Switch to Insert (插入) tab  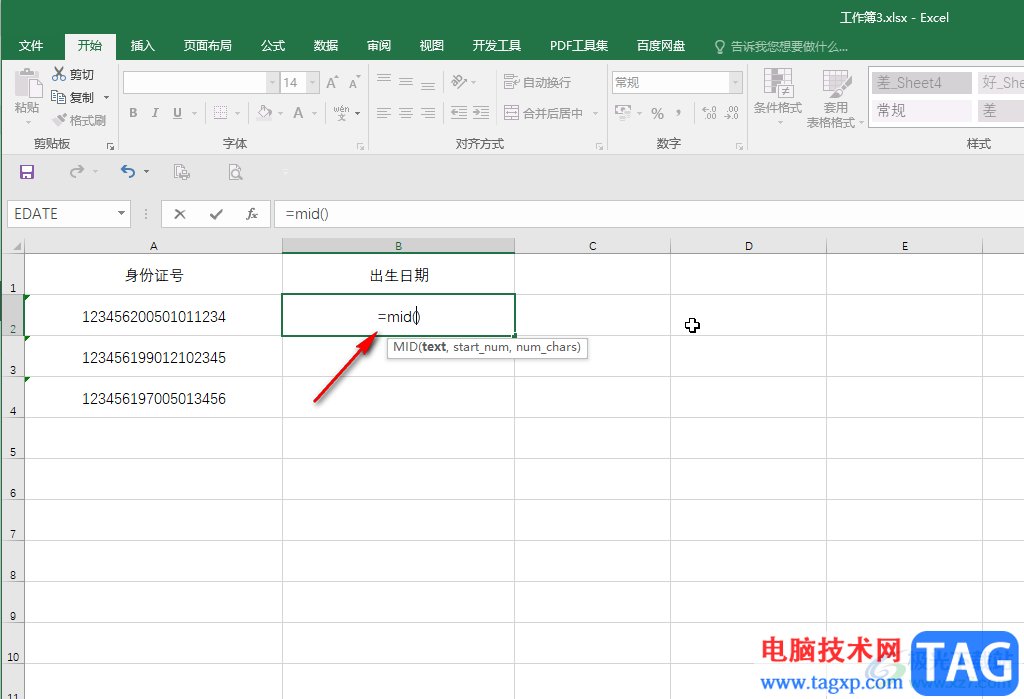point(142,46)
